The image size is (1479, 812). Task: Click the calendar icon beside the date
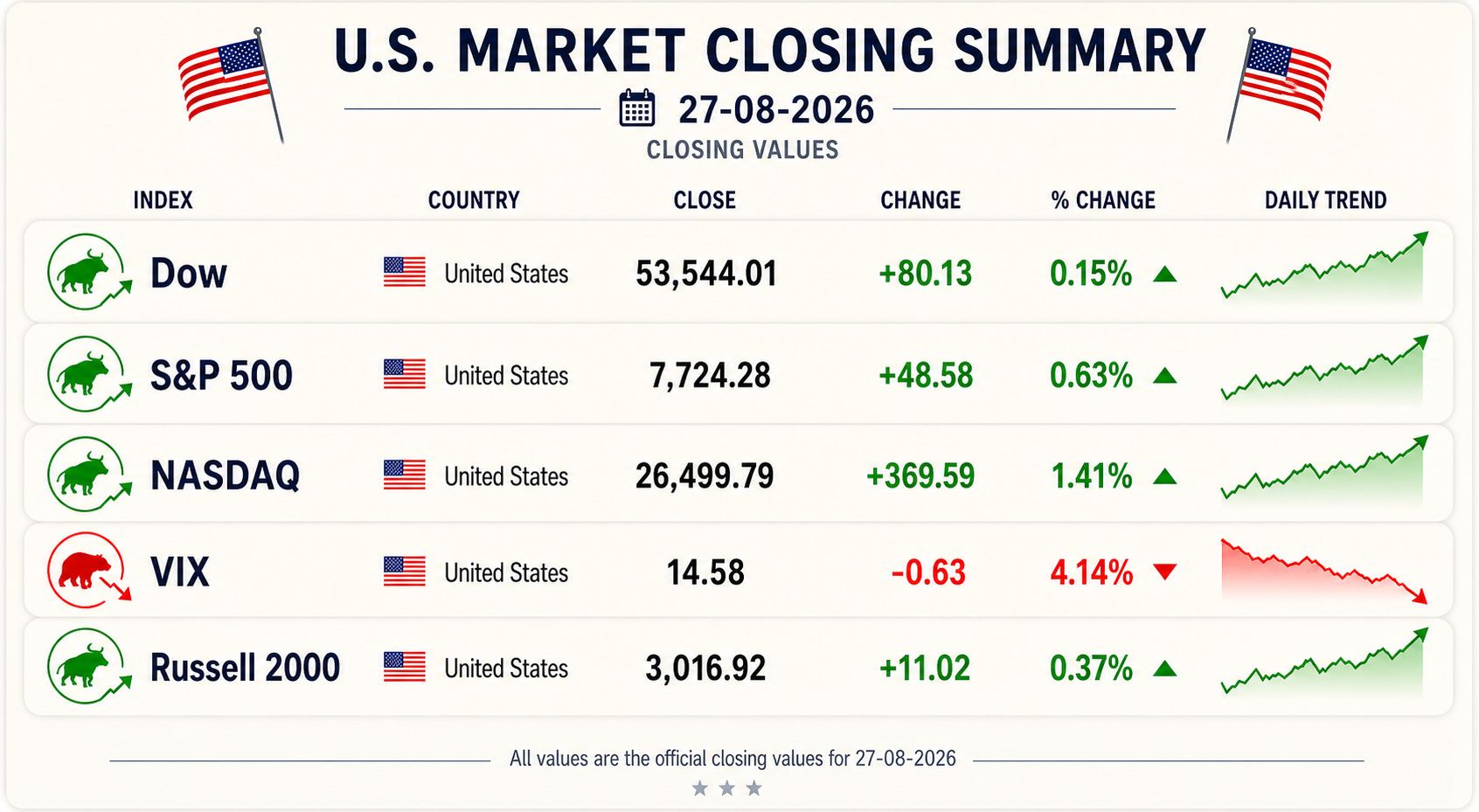637,108
